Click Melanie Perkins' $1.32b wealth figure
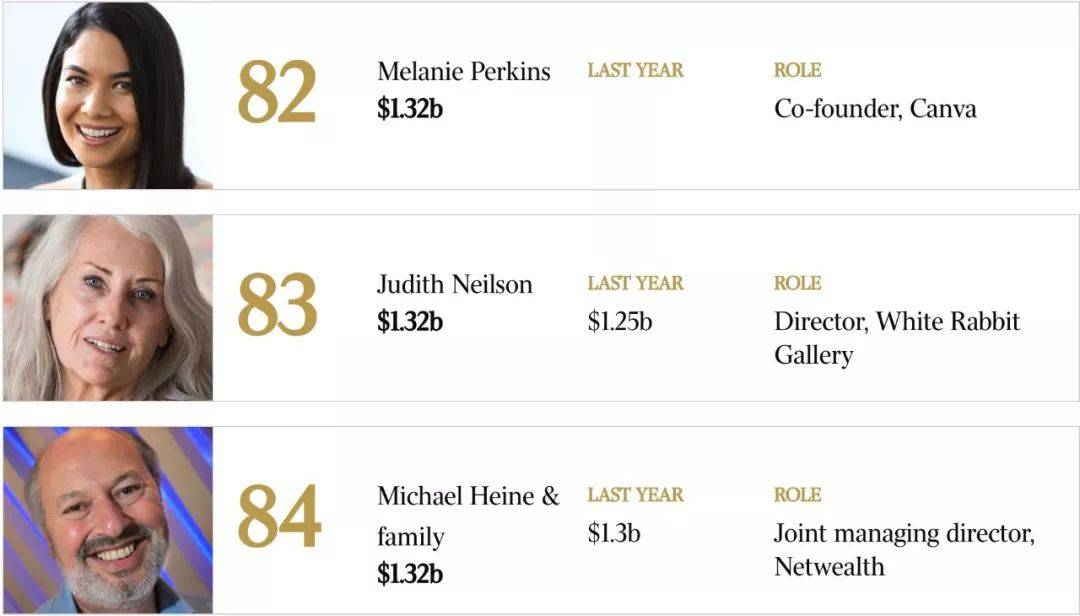This screenshot has width=1080, height=616. pyautogui.click(x=410, y=109)
